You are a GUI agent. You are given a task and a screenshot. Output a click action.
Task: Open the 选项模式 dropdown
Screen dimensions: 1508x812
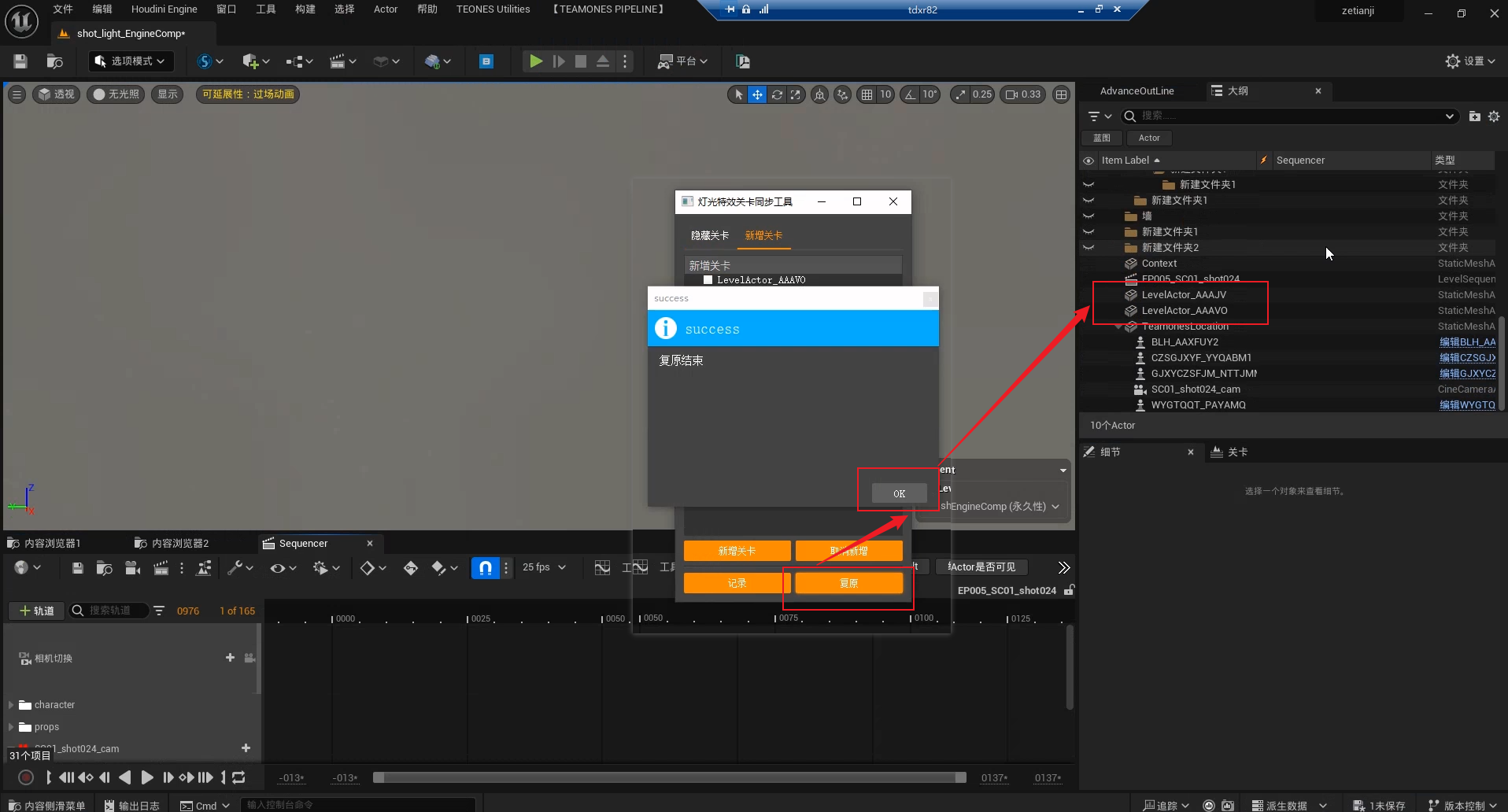[x=131, y=61]
